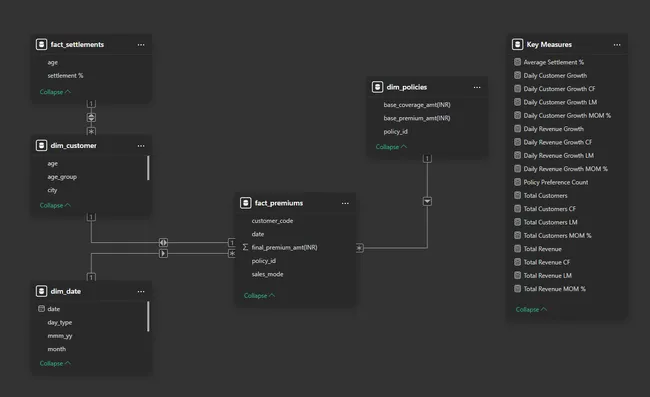Select Total Revenue CF measure
The height and width of the screenshot is (397, 650).
[546, 262]
